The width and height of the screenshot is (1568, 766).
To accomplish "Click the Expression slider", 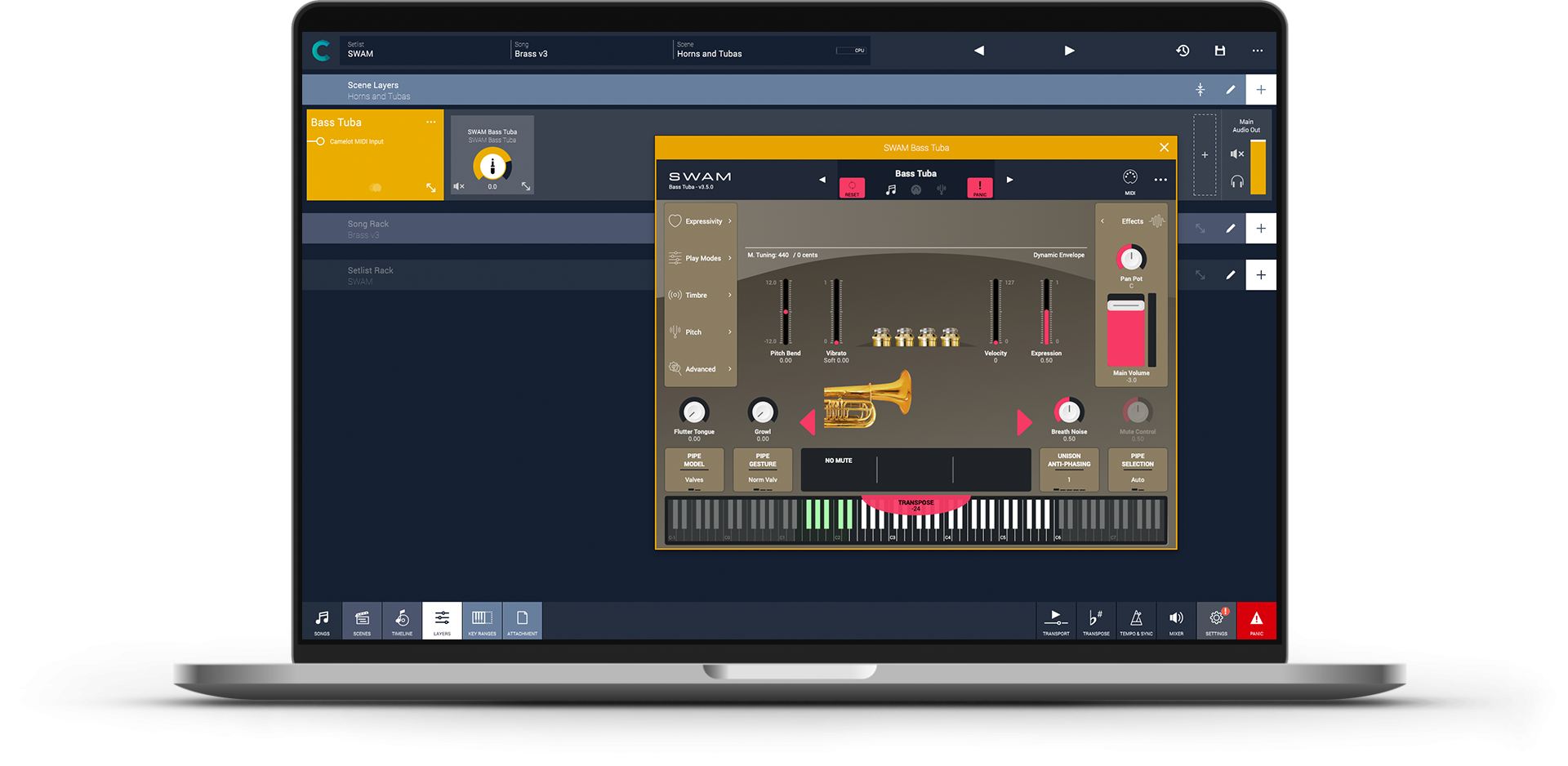I will click(1046, 312).
